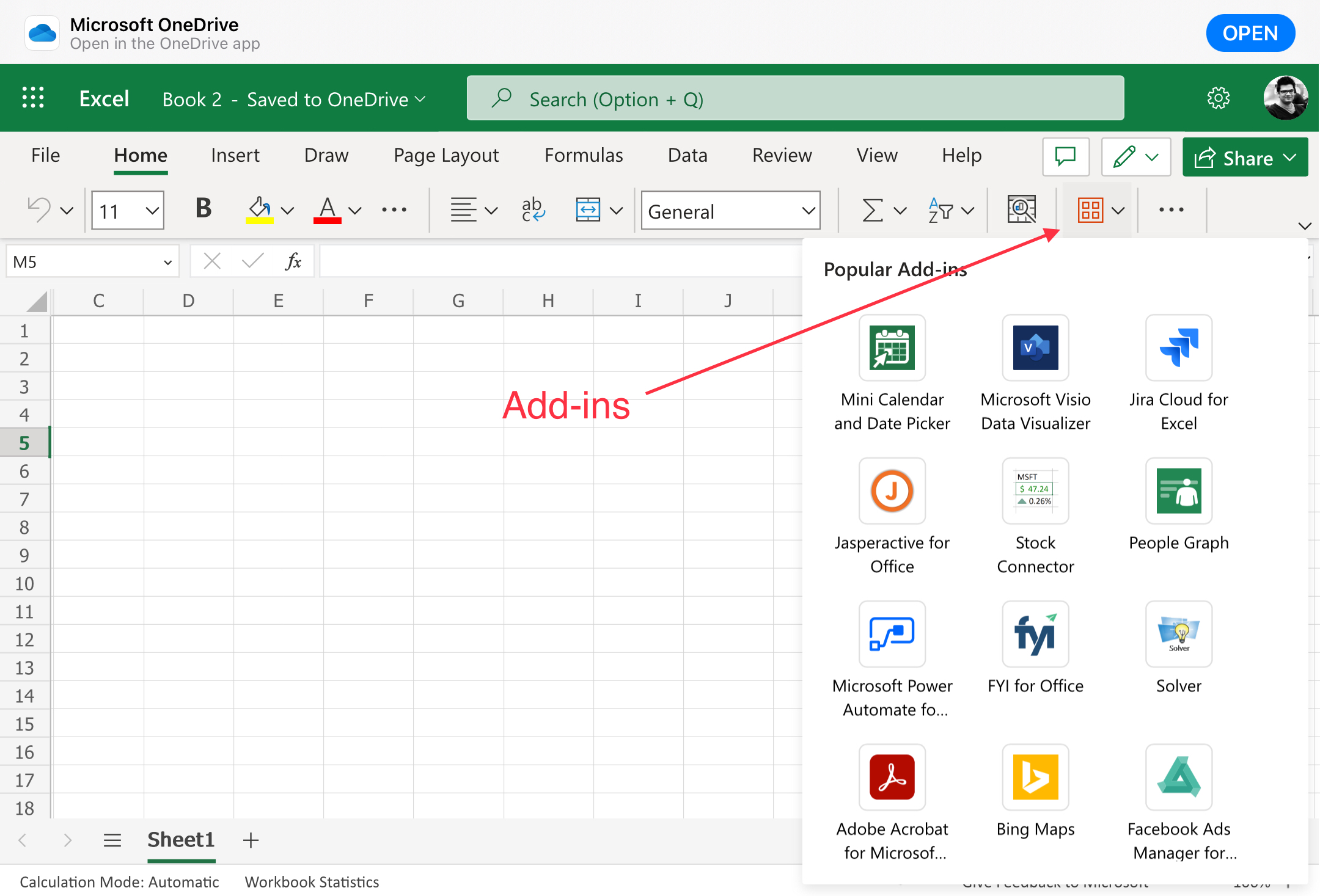The width and height of the screenshot is (1320, 896).
Task: Select Jasperactive for Office add-in
Action: pos(892,517)
